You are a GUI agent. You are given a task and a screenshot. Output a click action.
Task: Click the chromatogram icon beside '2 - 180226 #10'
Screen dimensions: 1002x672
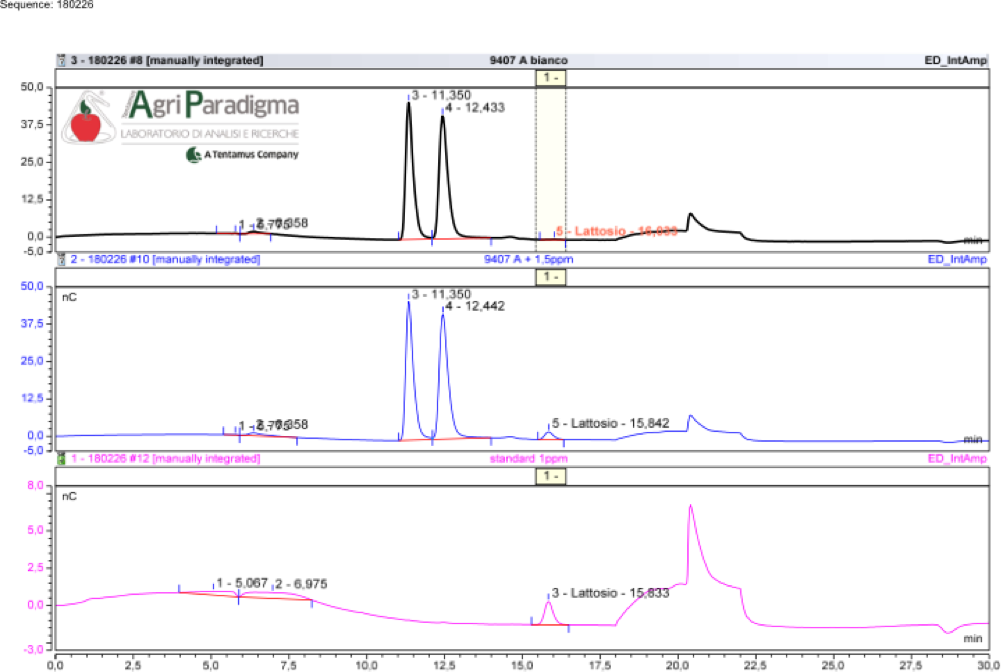point(61,259)
